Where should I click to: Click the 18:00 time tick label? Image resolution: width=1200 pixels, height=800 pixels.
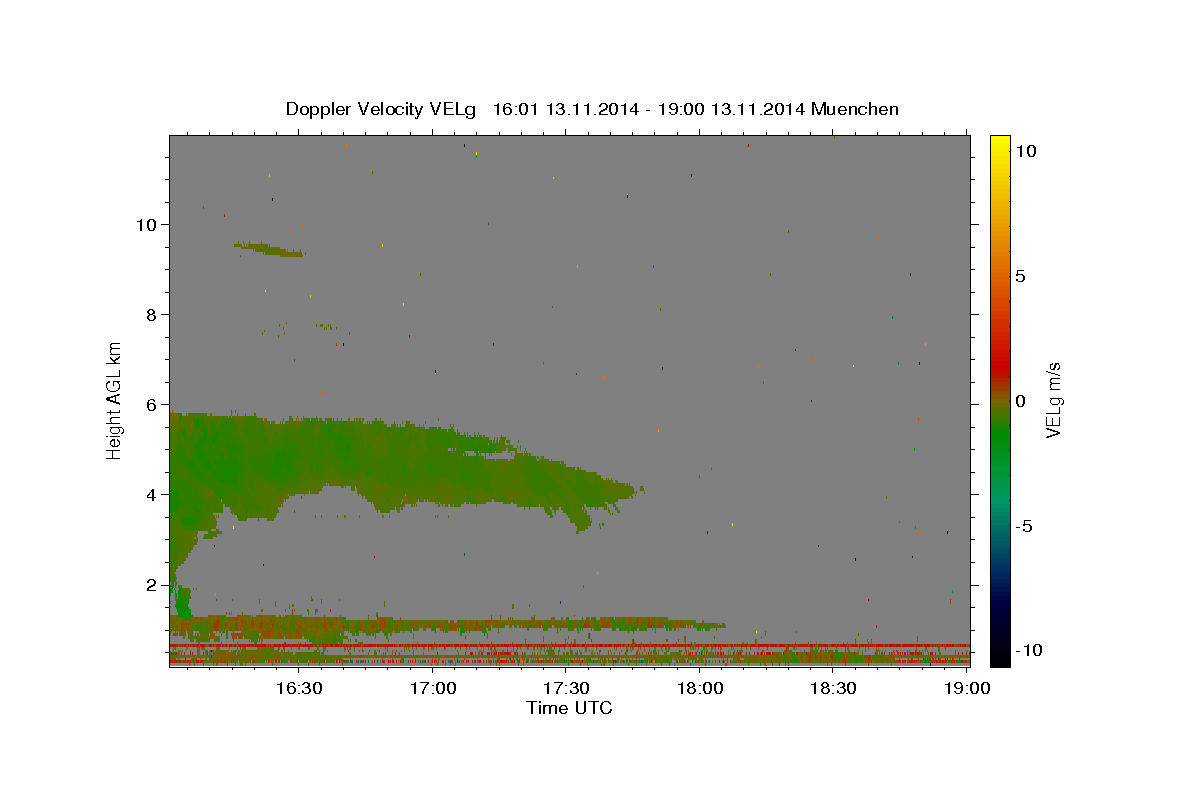coord(700,688)
